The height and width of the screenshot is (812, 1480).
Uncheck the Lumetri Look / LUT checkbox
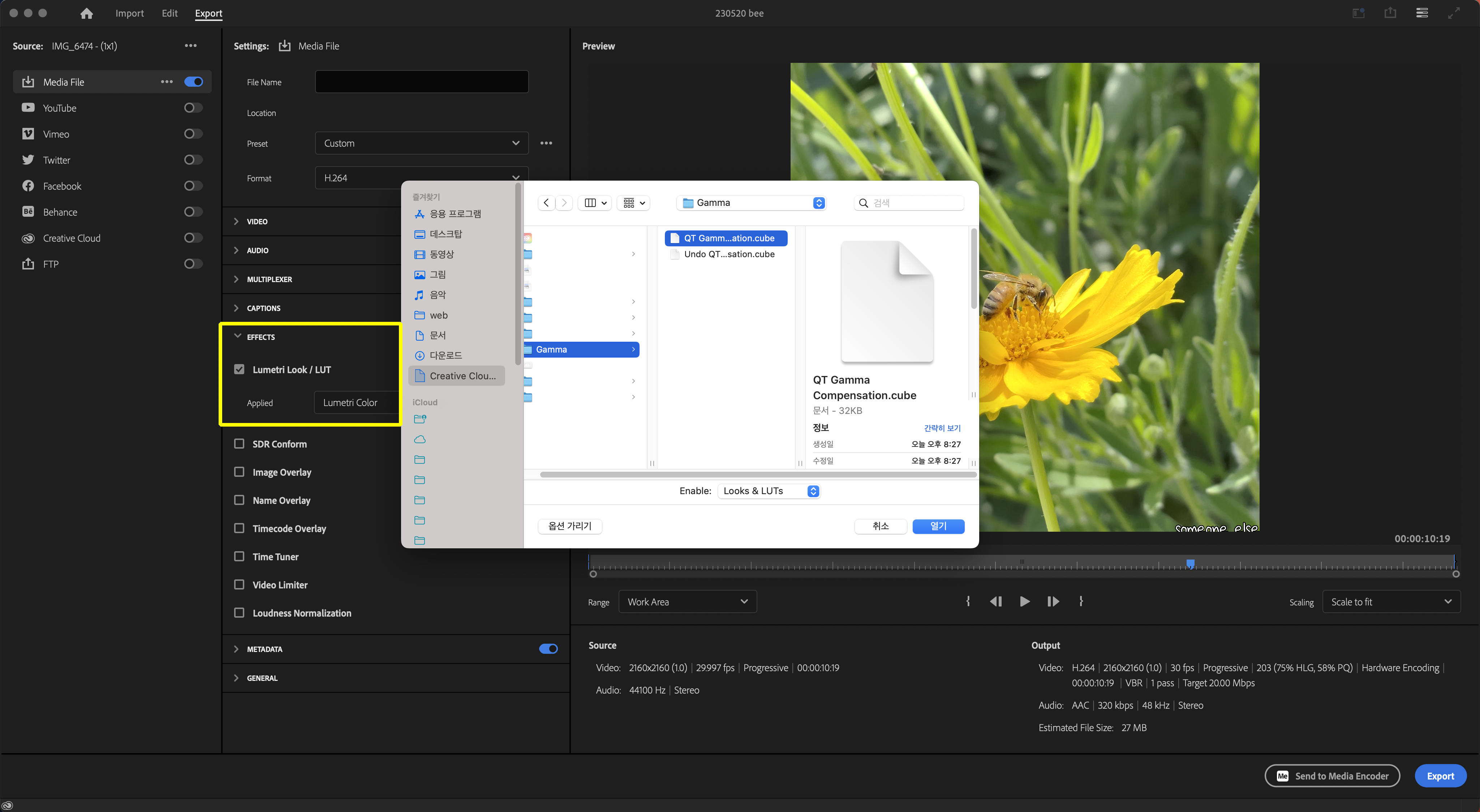[240, 369]
